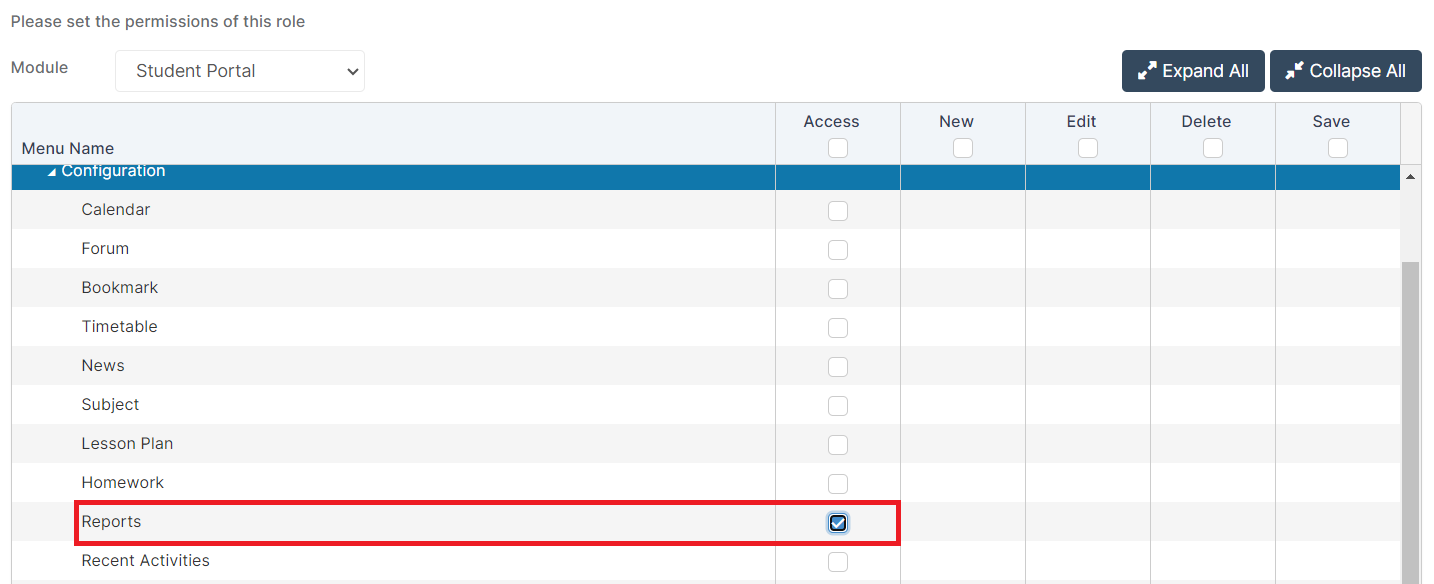Select the Calendar menu row text

click(116, 210)
